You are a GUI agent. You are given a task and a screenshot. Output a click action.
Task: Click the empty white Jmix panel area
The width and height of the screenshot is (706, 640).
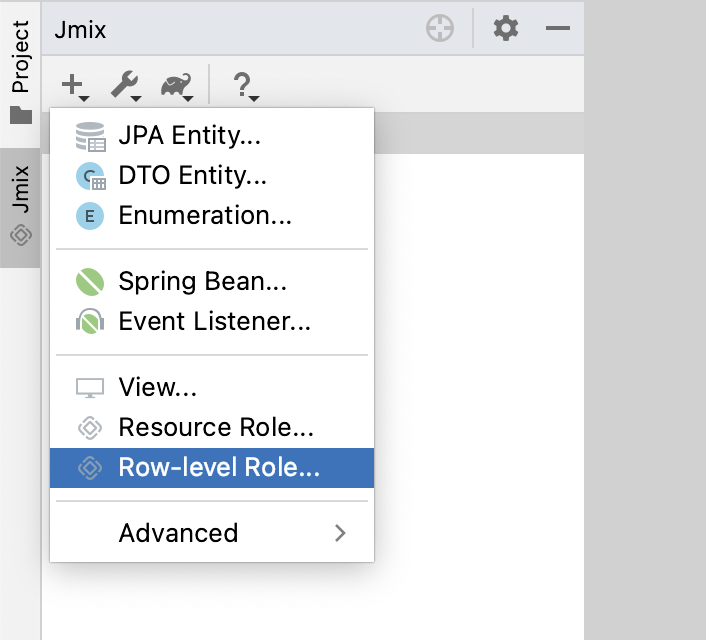coord(478,400)
